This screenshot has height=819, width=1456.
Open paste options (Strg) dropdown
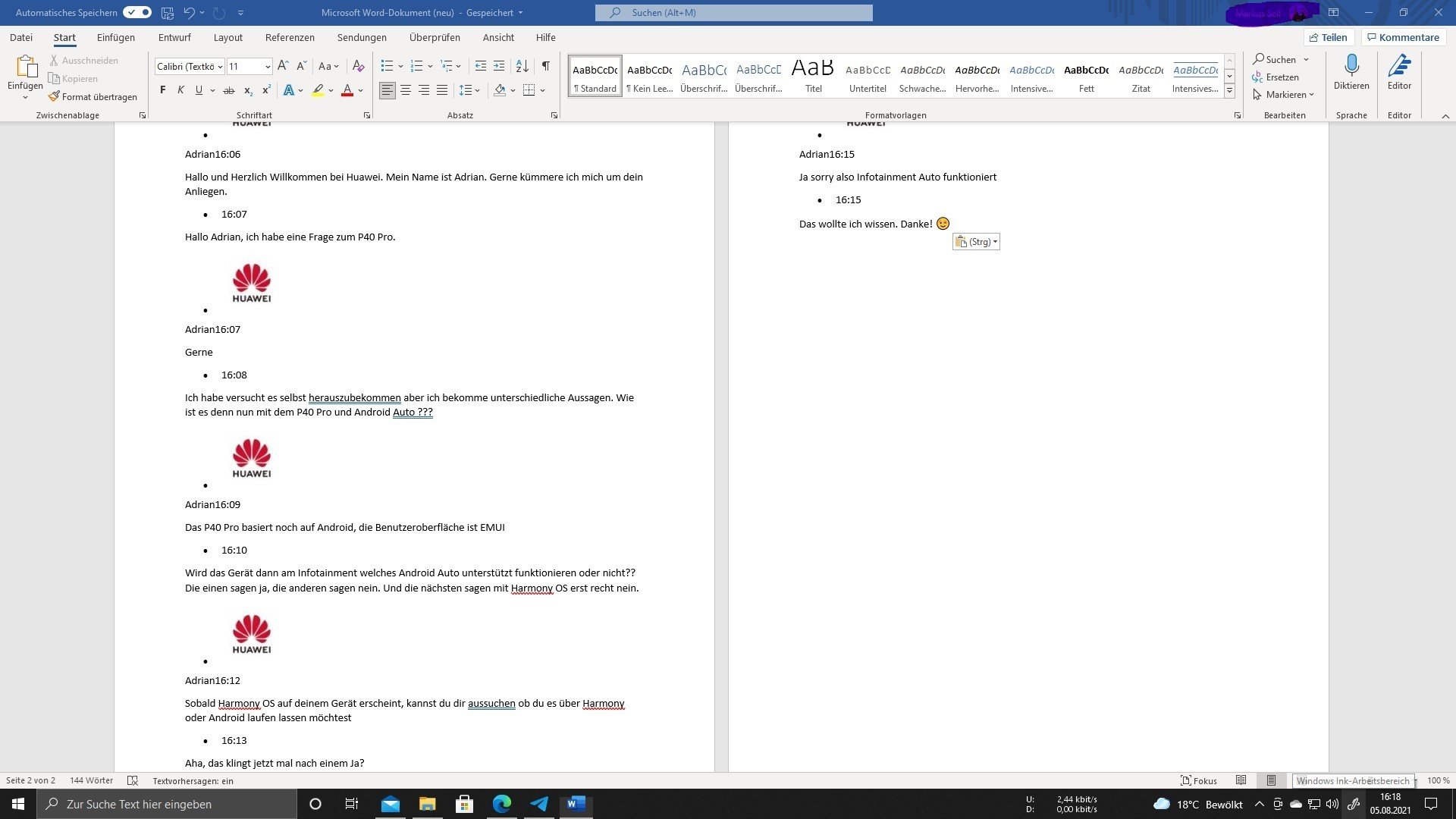click(976, 242)
